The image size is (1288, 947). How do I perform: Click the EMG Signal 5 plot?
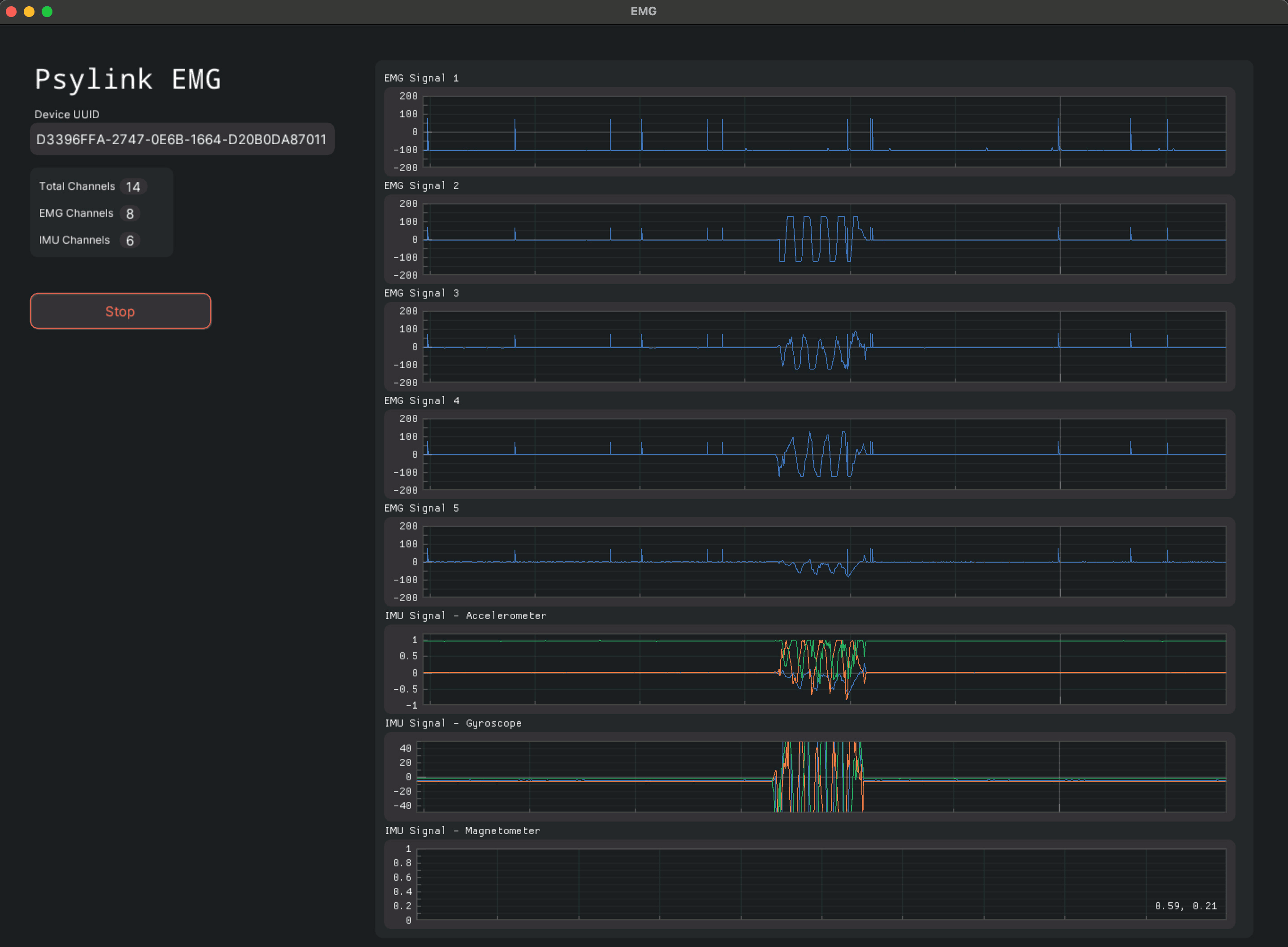pos(809,562)
